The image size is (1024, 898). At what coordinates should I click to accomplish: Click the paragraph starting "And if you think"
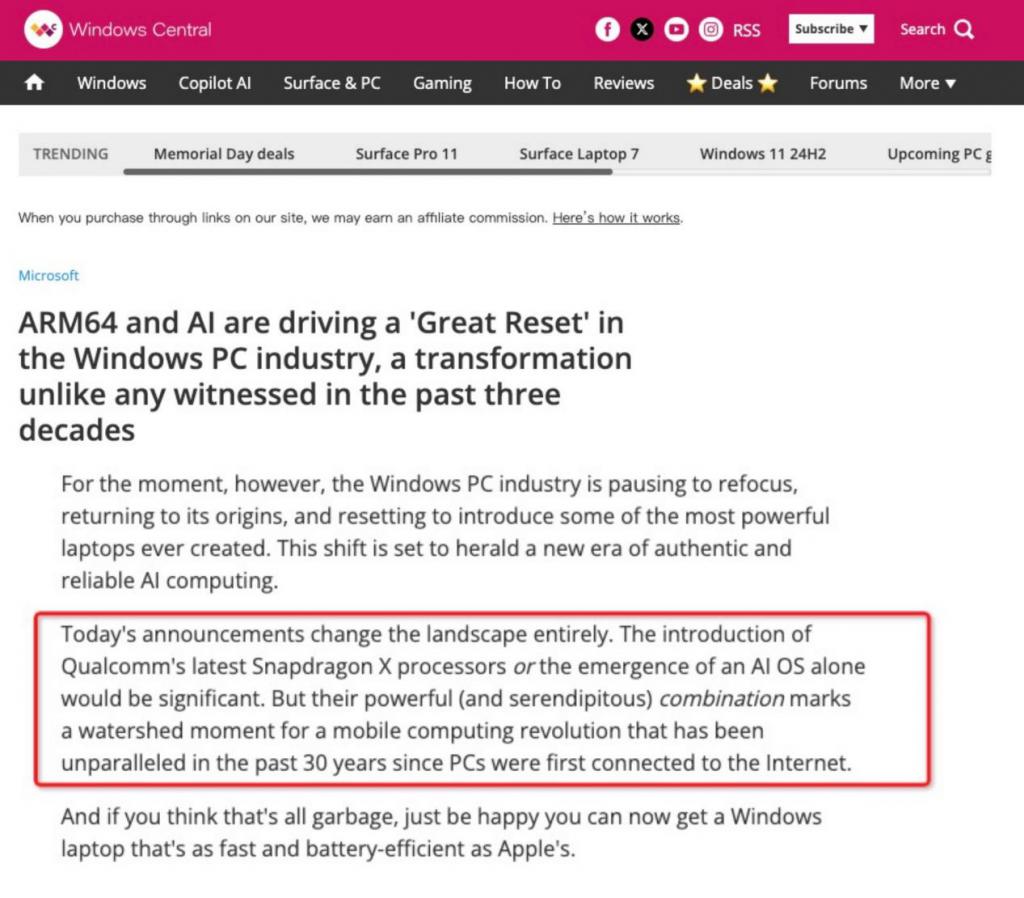point(441,832)
